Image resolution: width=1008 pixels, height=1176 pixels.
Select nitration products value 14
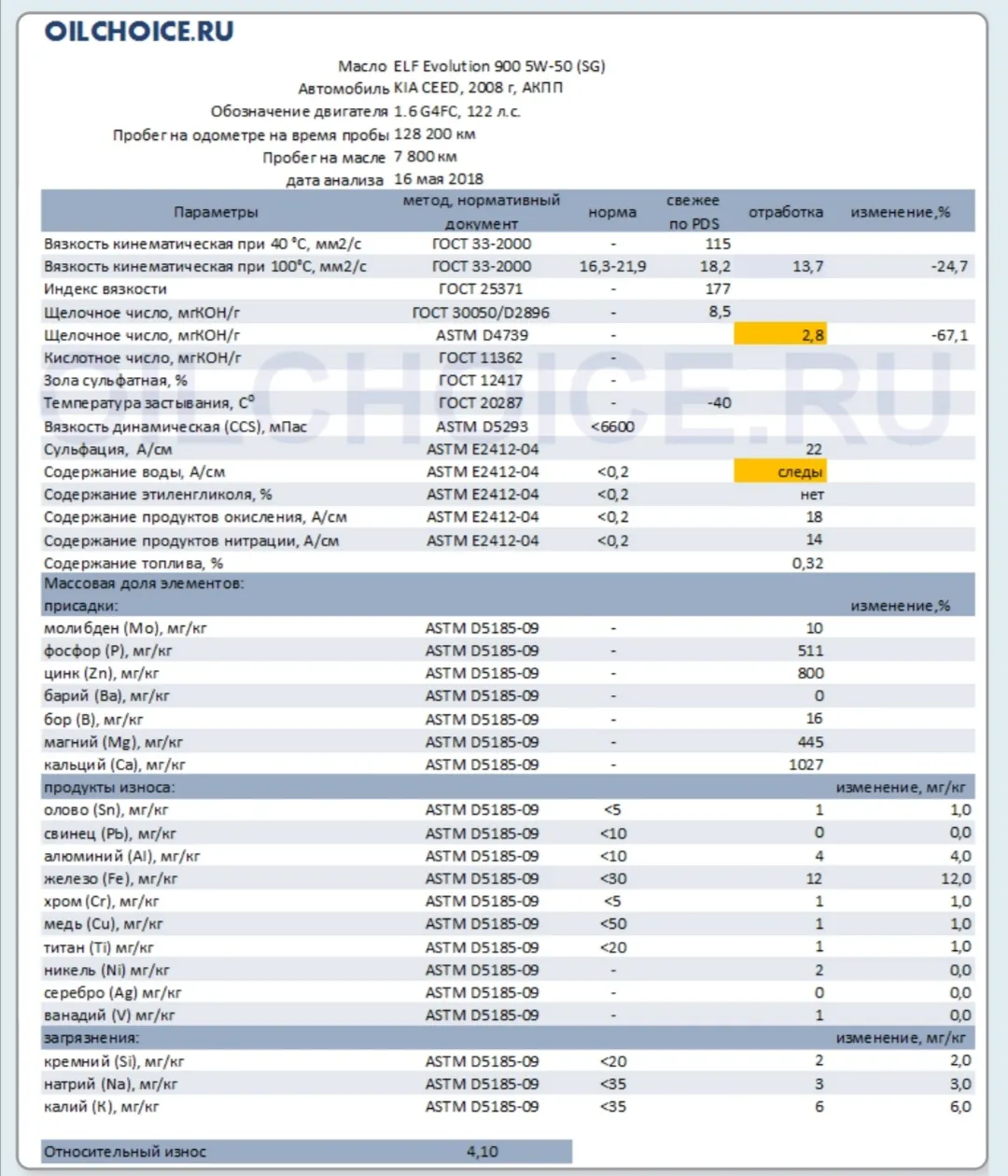click(x=815, y=539)
